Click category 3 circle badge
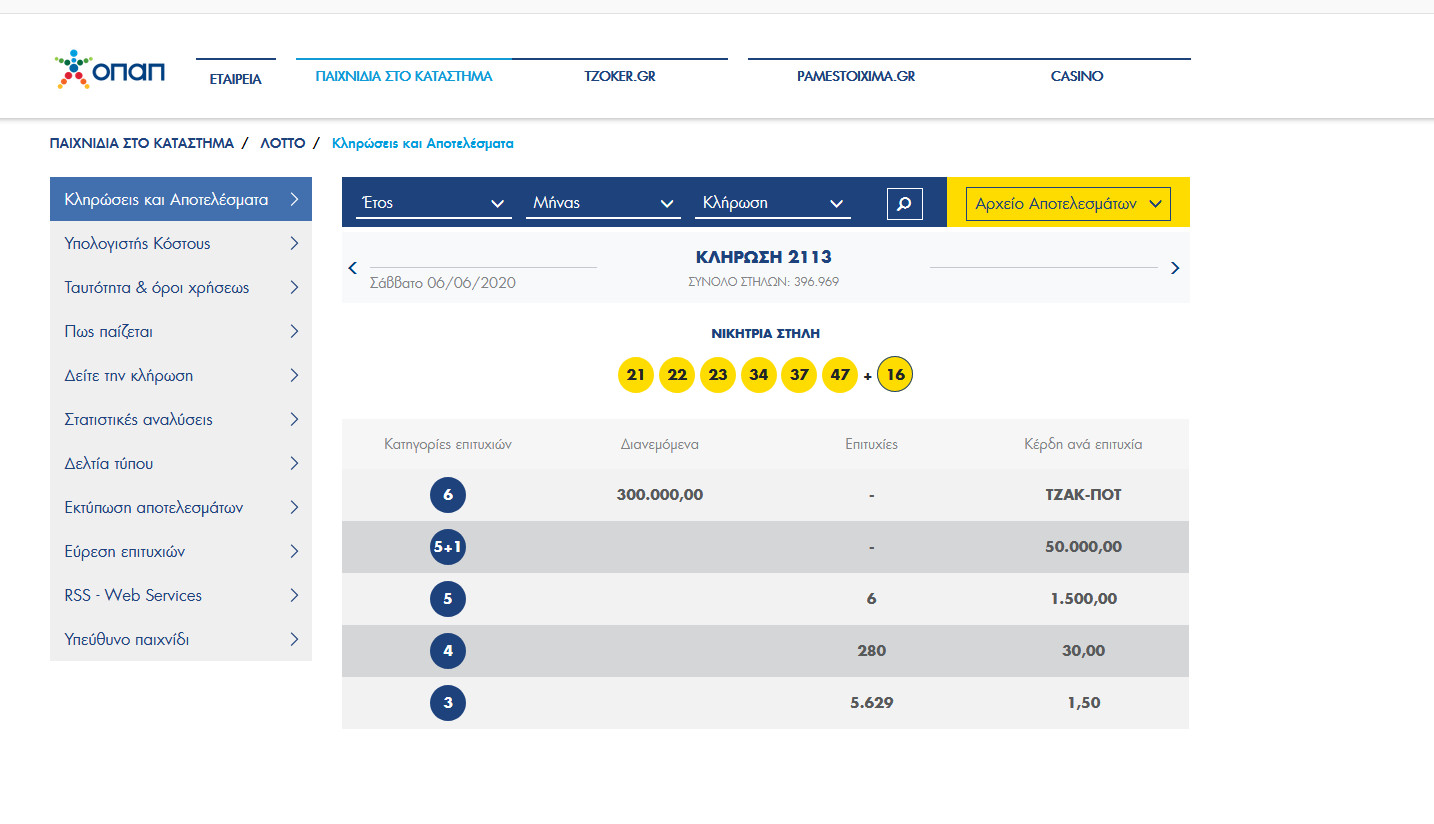 [x=448, y=703]
